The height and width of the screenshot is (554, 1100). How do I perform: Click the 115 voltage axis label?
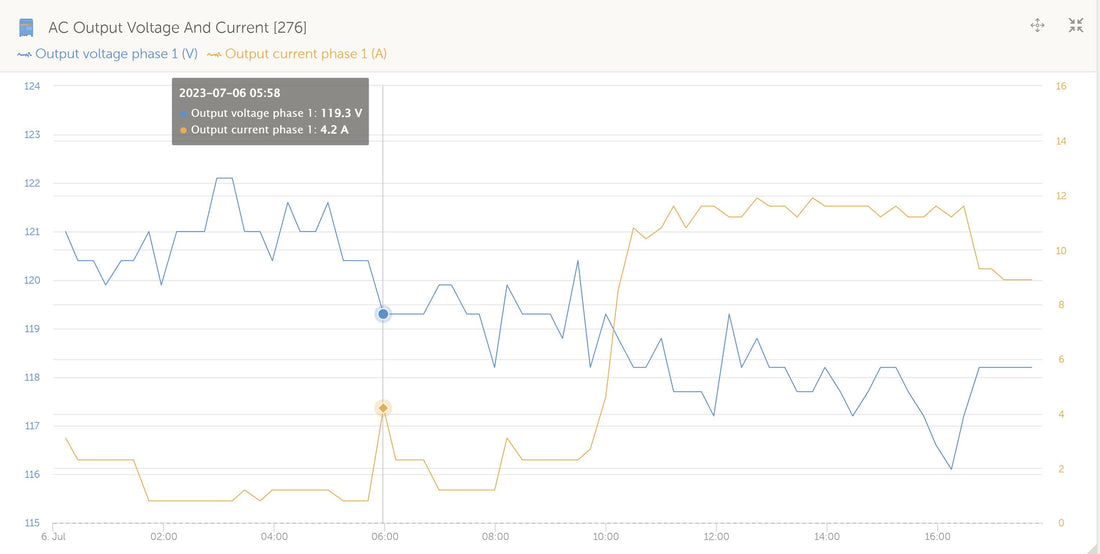33,523
